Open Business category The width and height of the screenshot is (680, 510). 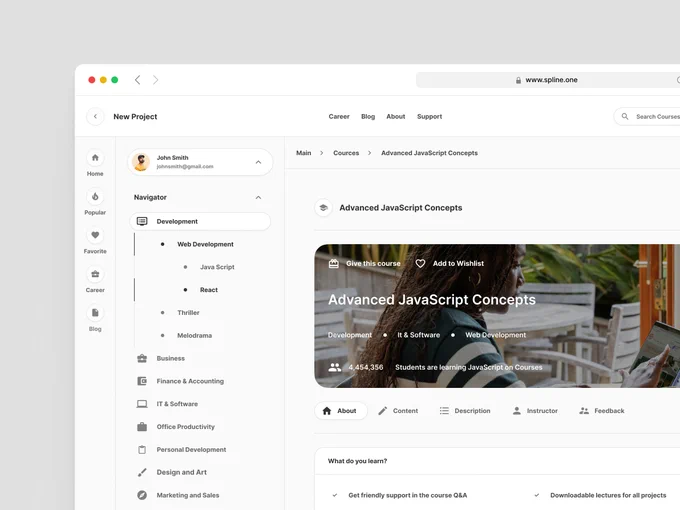pos(170,358)
